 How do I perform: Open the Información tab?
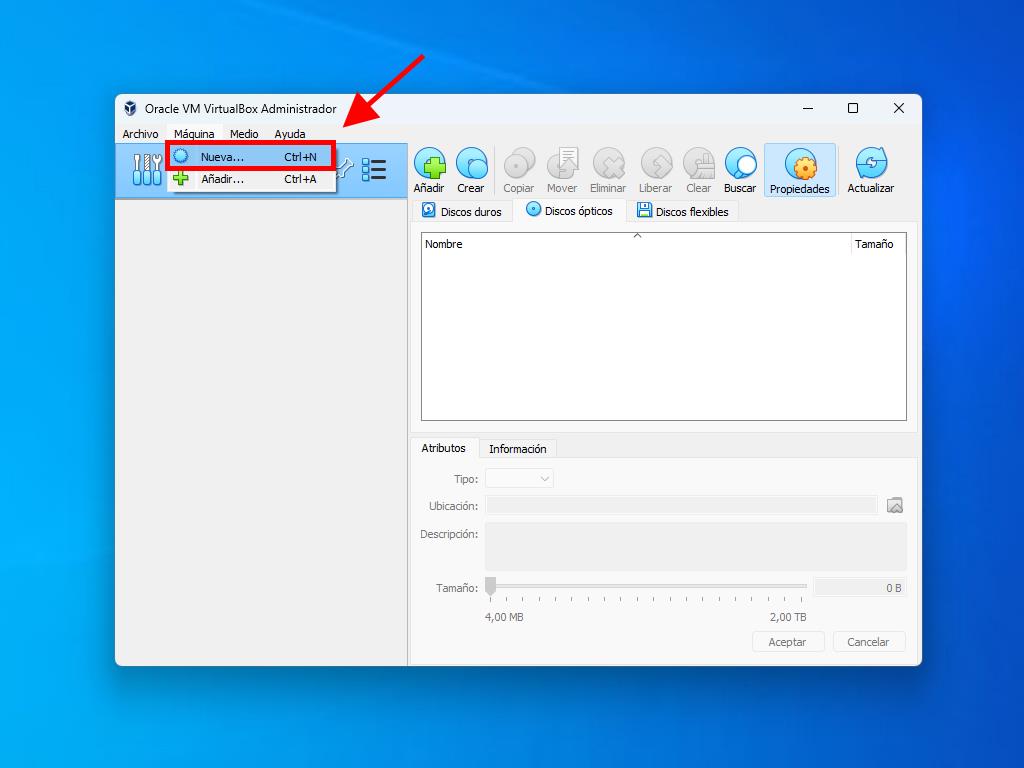click(x=517, y=449)
